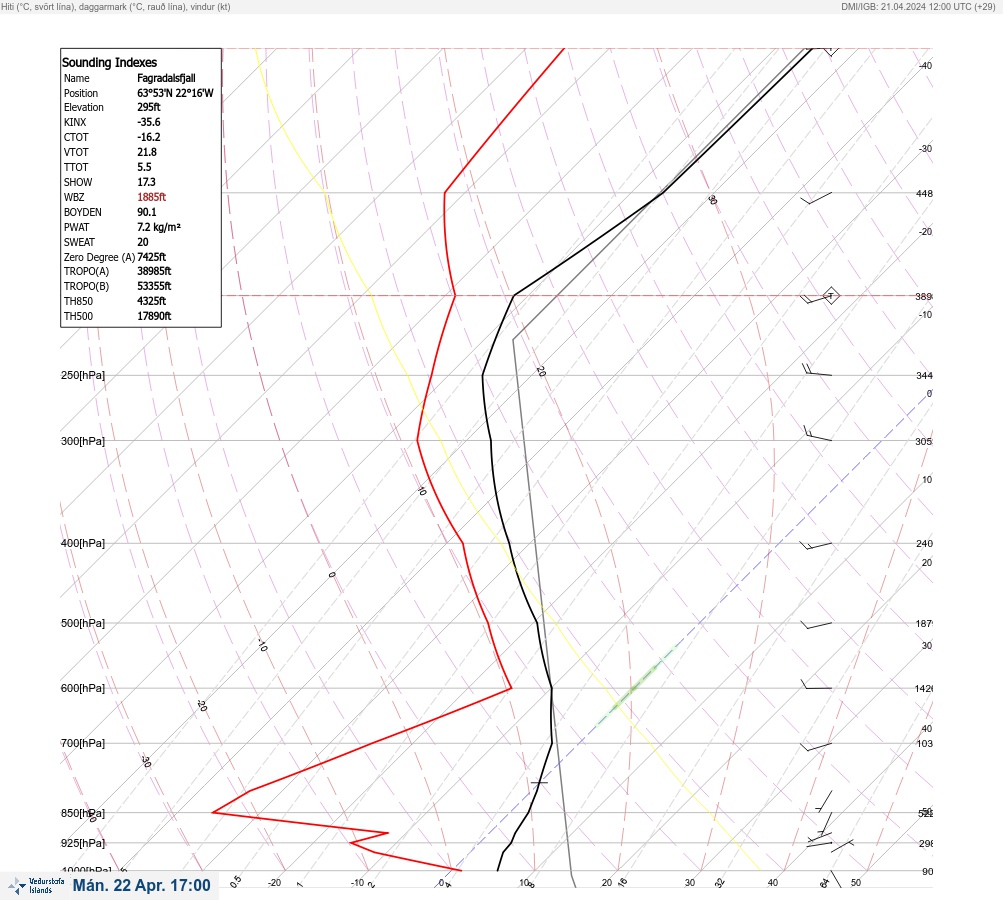Click the wind barb at 400 hPa
The image size is (1003, 900).
[816, 545]
